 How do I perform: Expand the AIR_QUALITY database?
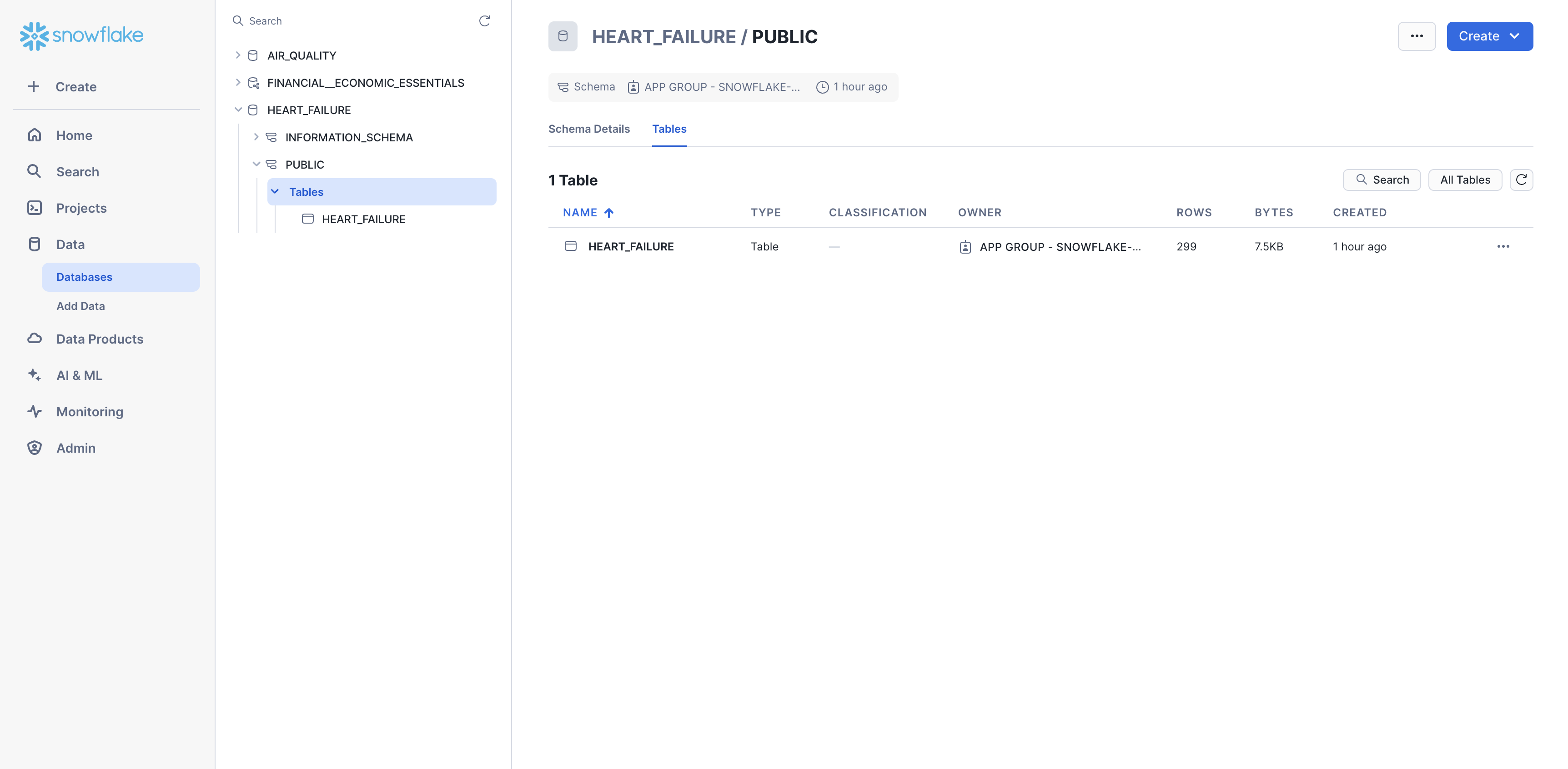(x=238, y=55)
